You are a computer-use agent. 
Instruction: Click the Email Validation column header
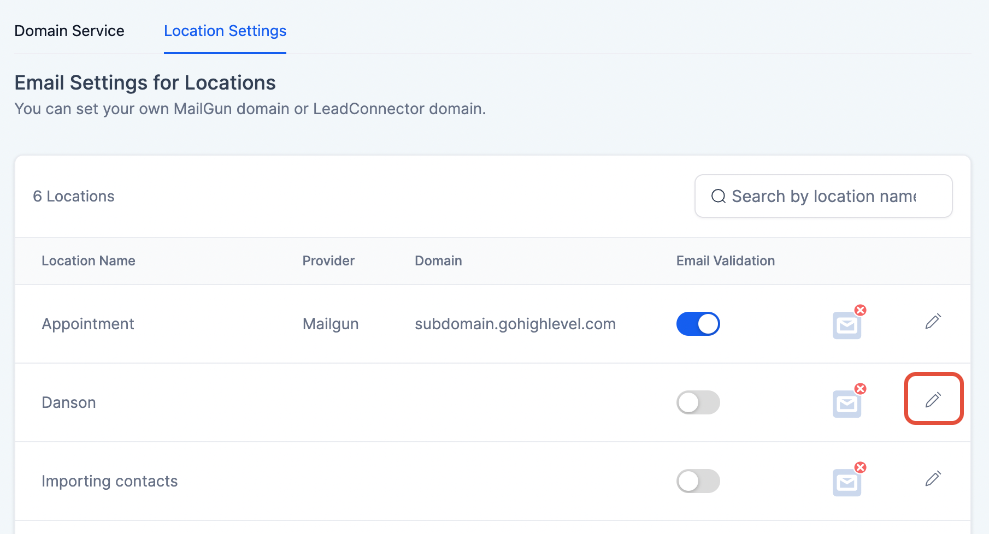click(x=725, y=261)
